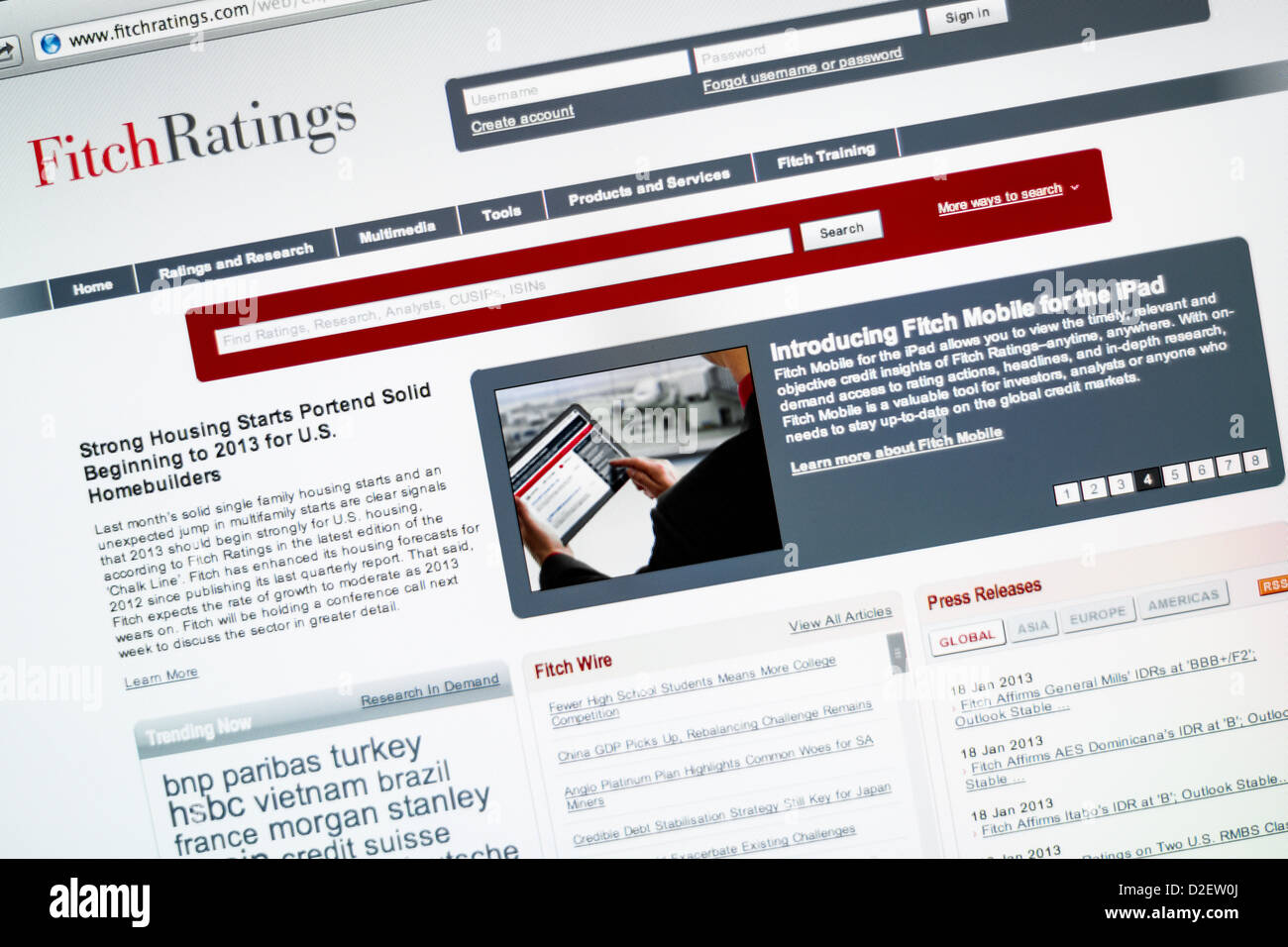Open Learn more about Fitch Mobile link
The image size is (1288, 947).
[896, 450]
